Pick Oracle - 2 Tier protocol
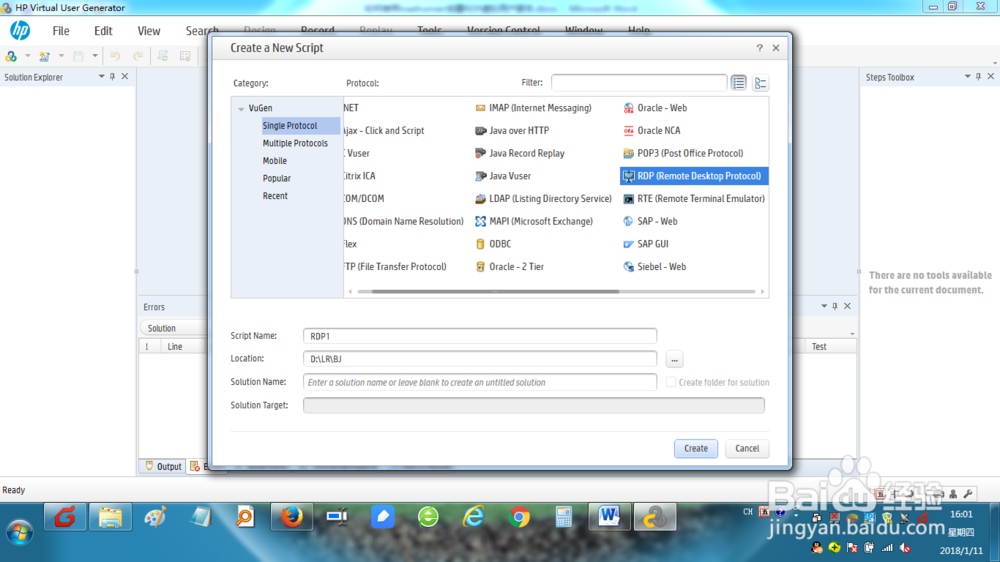This screenshot has height=562, width=1000. click(510, 267)
